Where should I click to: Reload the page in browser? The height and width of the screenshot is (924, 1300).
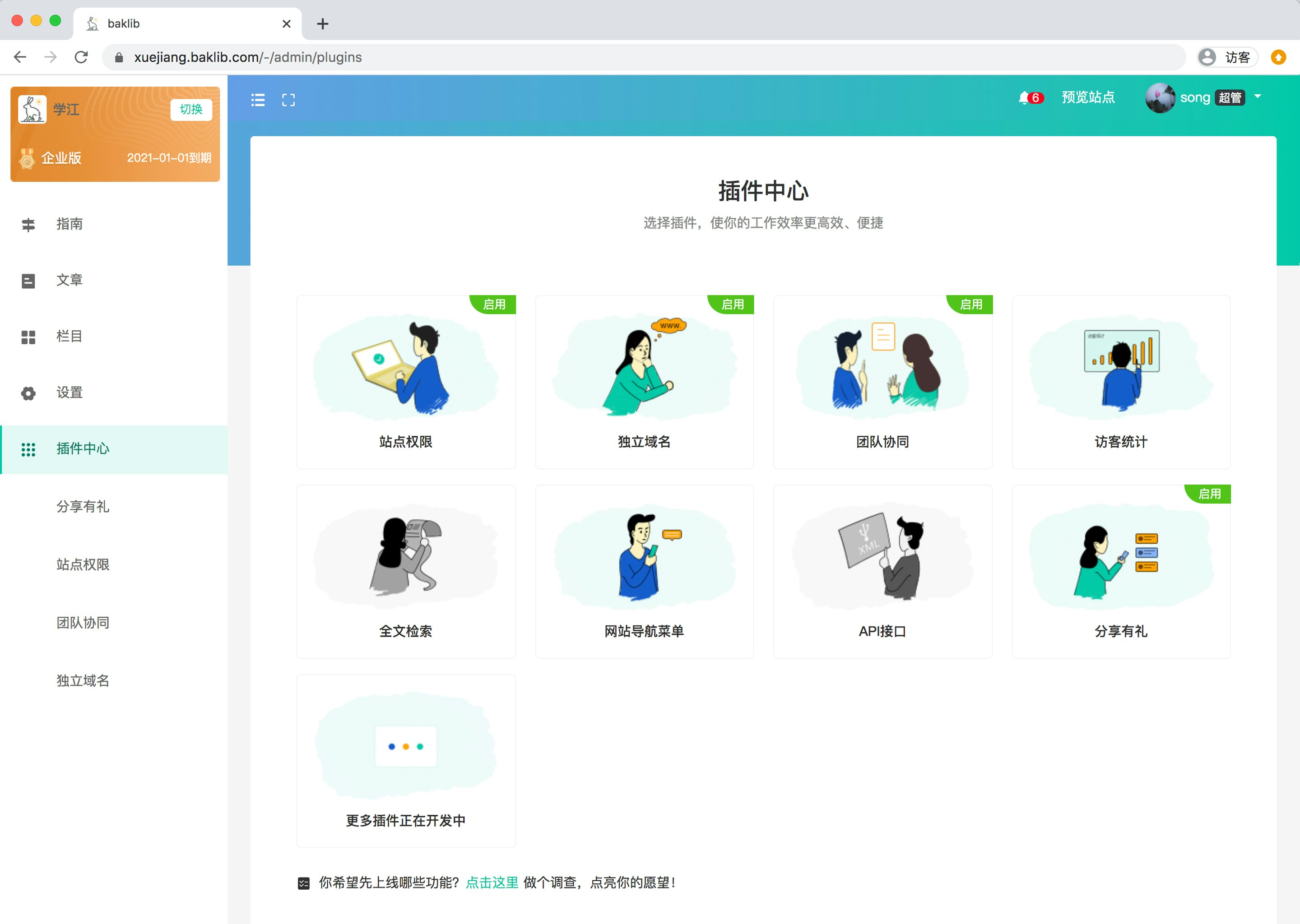coord(81,57)
